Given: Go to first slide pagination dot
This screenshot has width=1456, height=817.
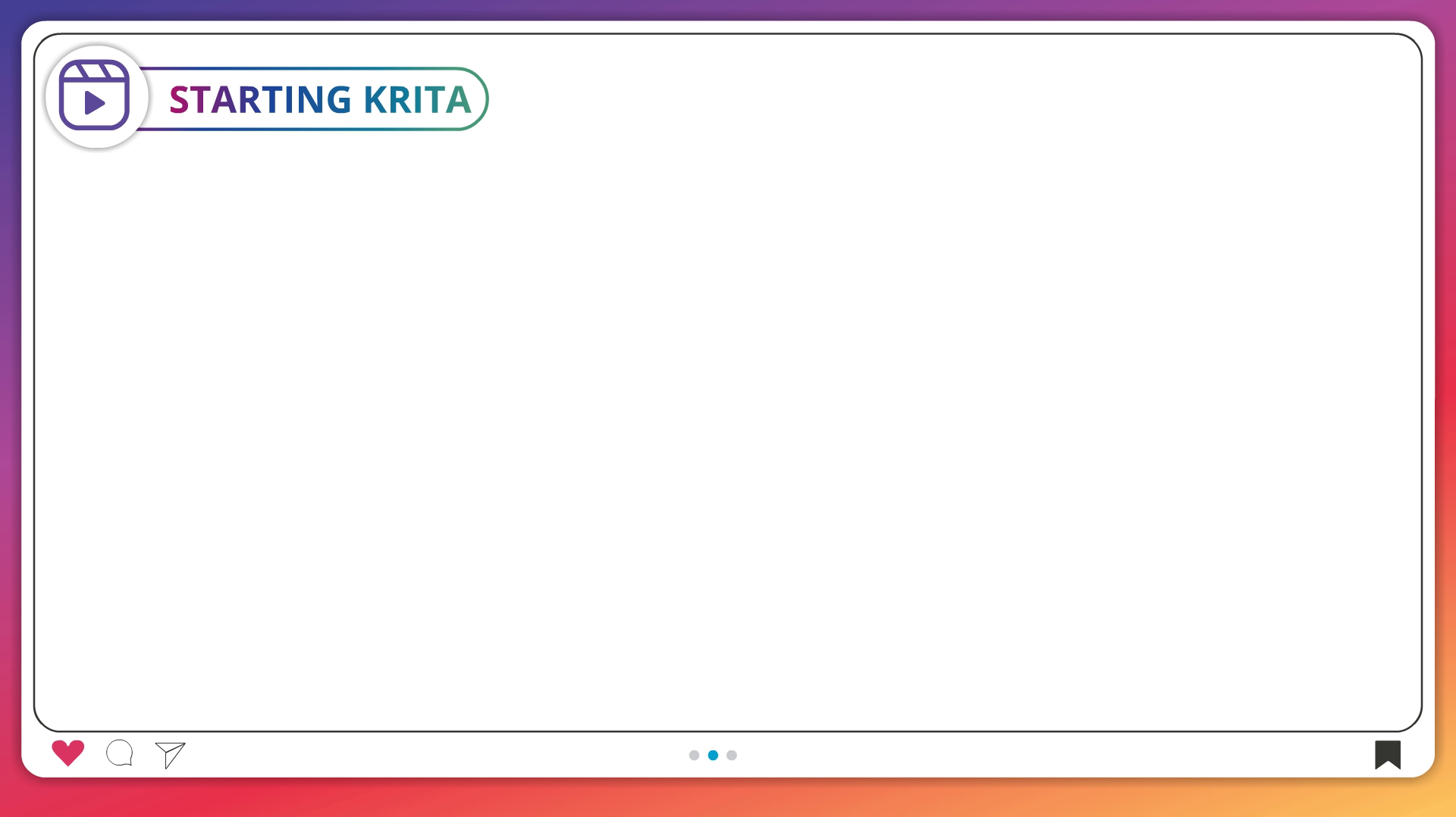Looking at the screenshot, I should 694,755.
